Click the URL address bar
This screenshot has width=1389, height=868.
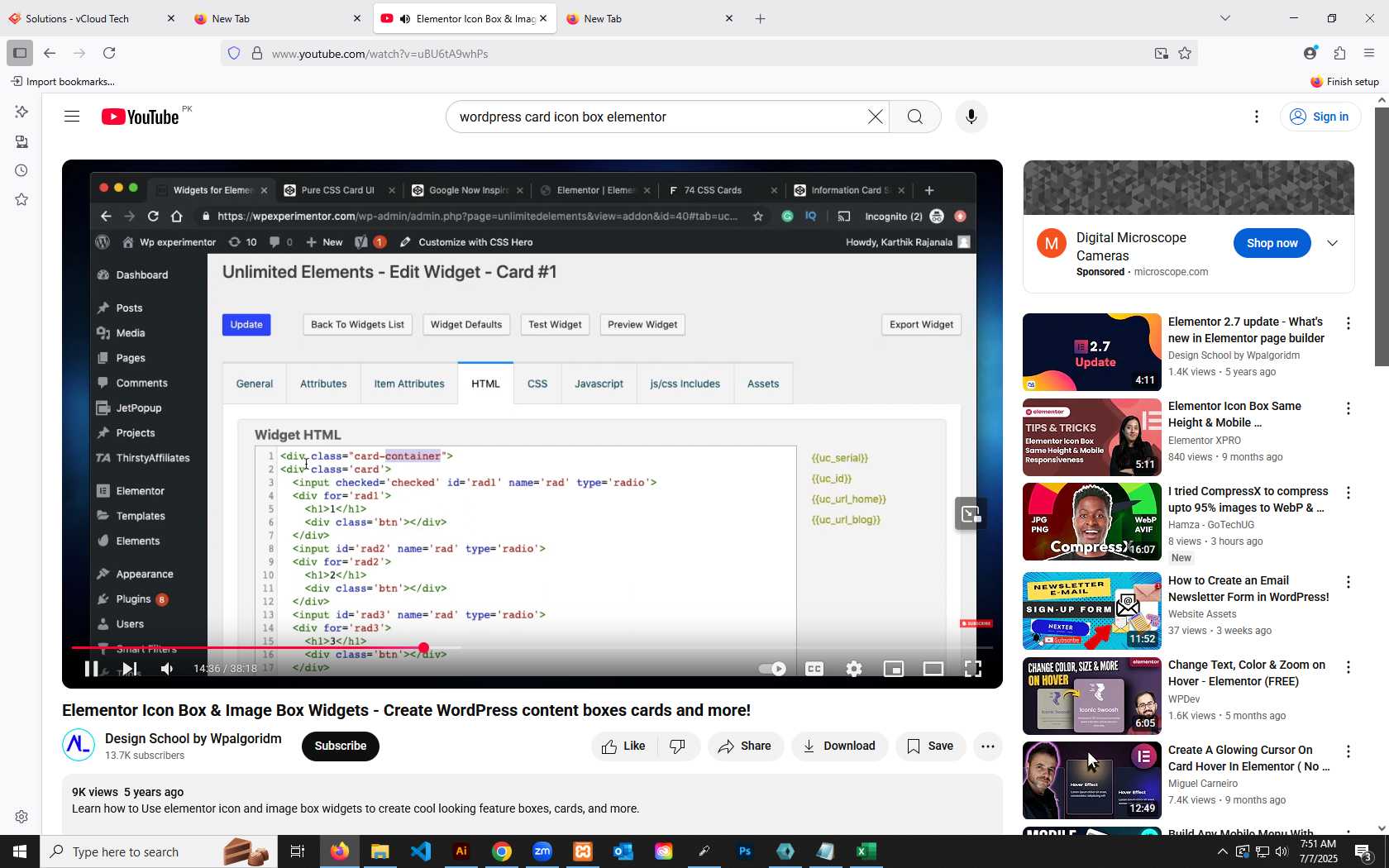click(711, 54)
